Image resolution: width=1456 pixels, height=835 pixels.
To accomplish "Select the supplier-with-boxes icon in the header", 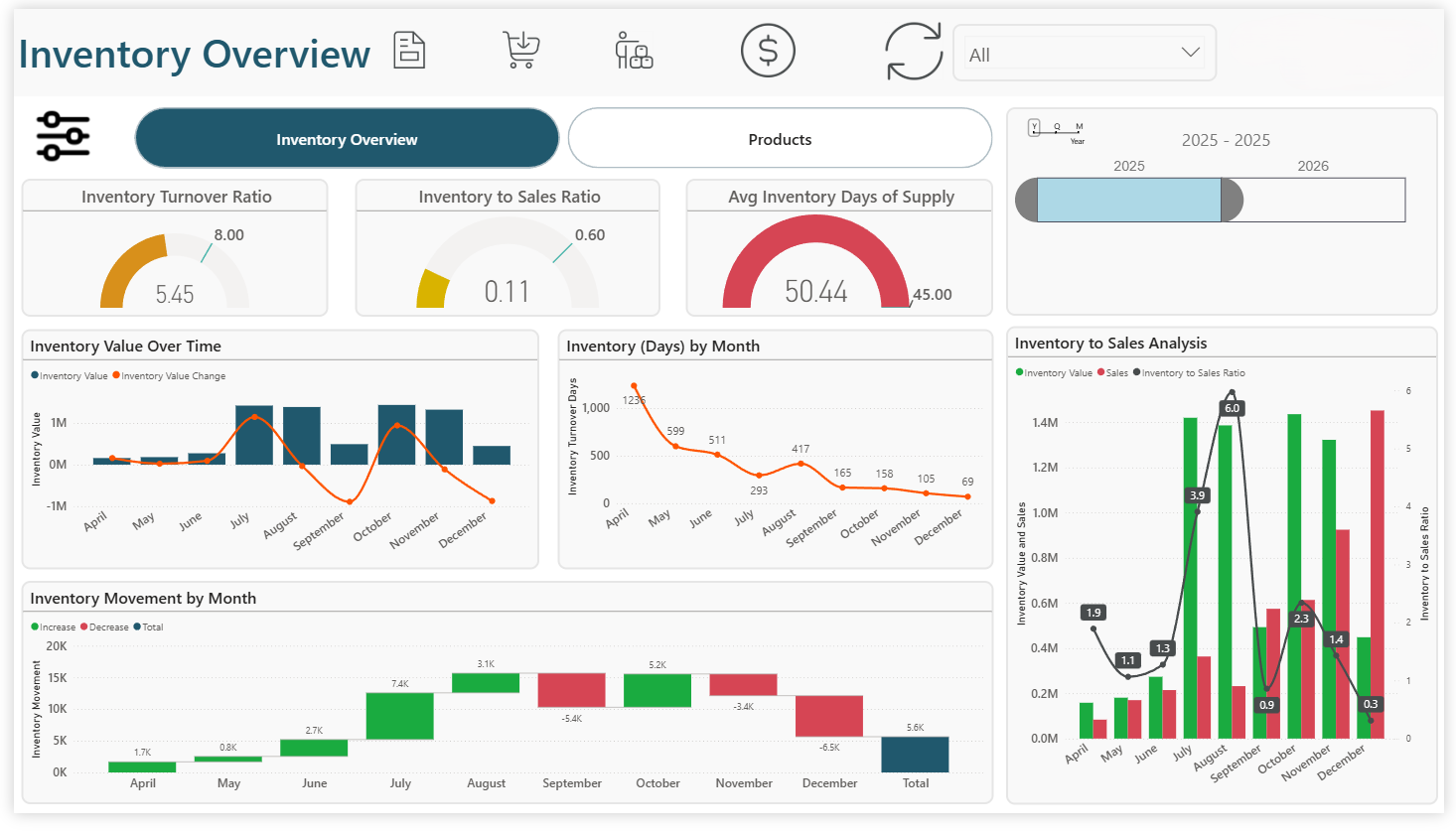I will click(634, 52).
